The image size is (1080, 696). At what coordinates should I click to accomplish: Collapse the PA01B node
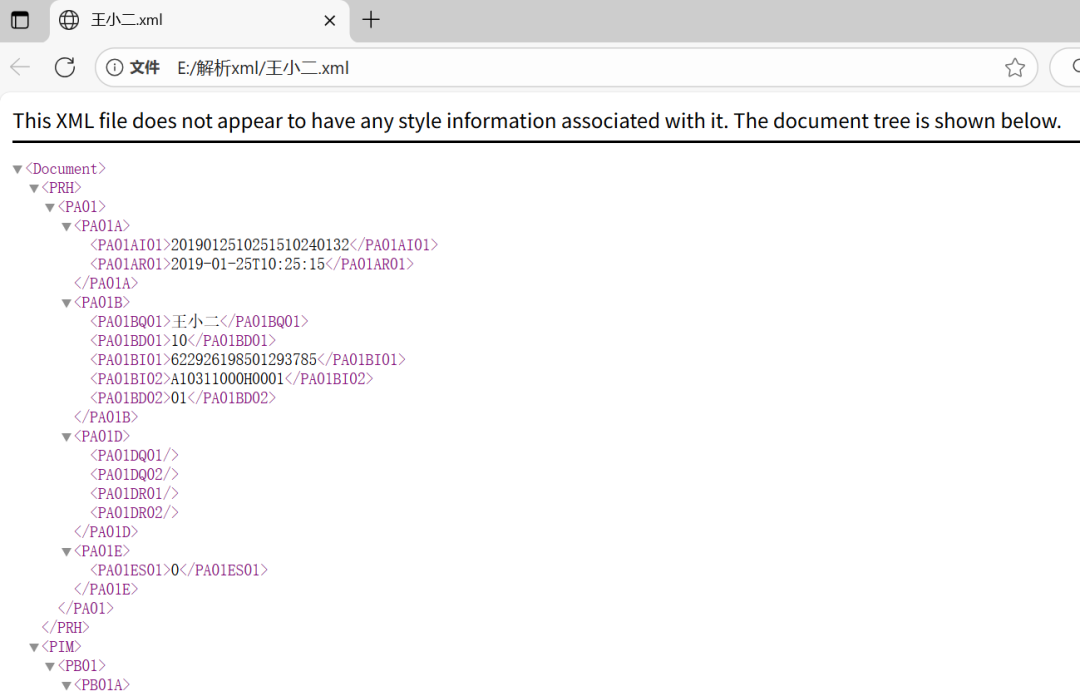click(x=66, y=303)
